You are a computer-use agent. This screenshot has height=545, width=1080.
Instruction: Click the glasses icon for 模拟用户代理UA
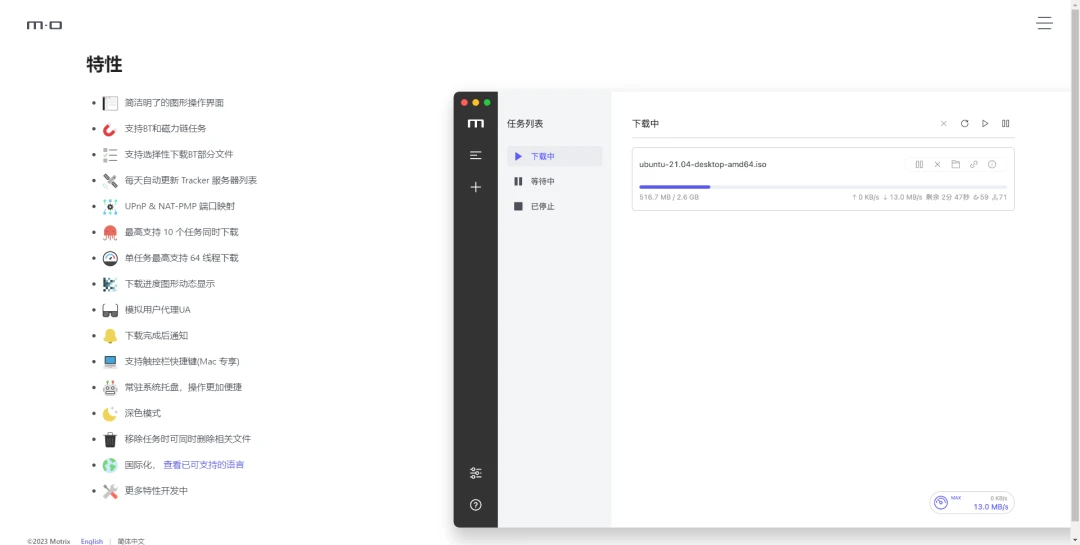[110, 310]
